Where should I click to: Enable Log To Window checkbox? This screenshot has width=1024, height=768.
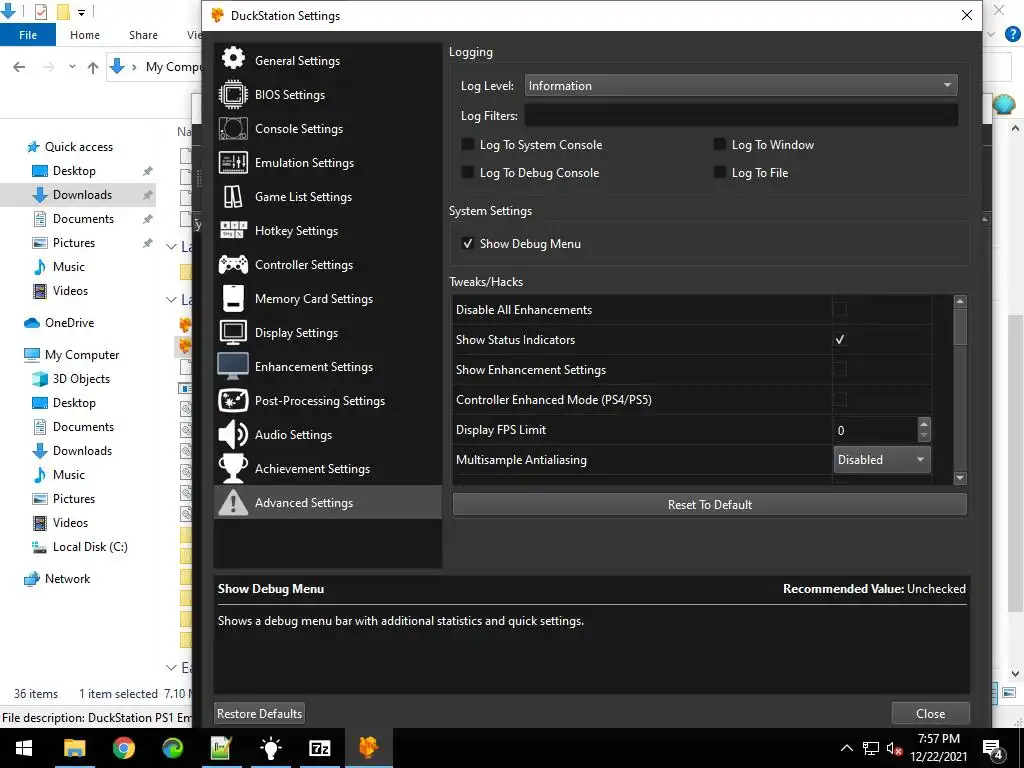tap(720, 144)
